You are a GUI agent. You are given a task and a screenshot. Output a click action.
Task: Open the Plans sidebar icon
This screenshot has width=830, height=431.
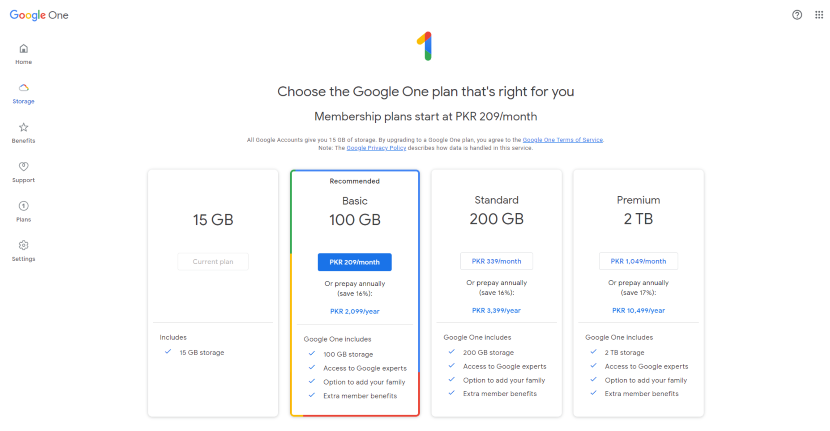click(23, 206)
